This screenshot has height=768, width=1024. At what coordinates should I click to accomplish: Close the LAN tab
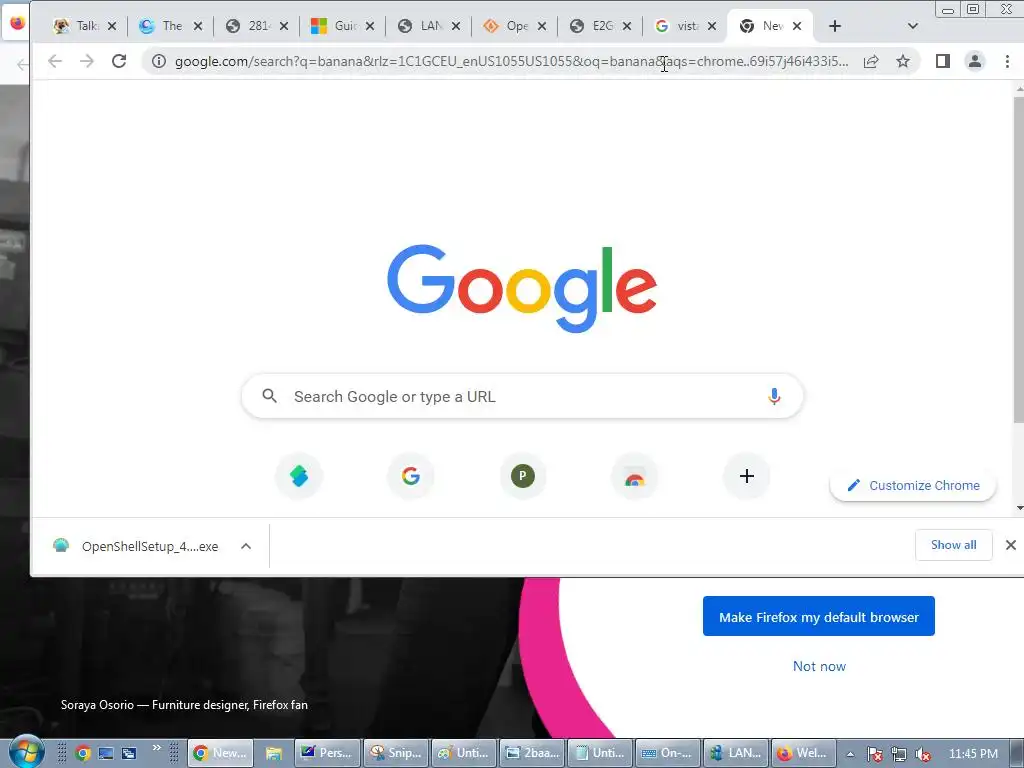[x=456, y=26]
